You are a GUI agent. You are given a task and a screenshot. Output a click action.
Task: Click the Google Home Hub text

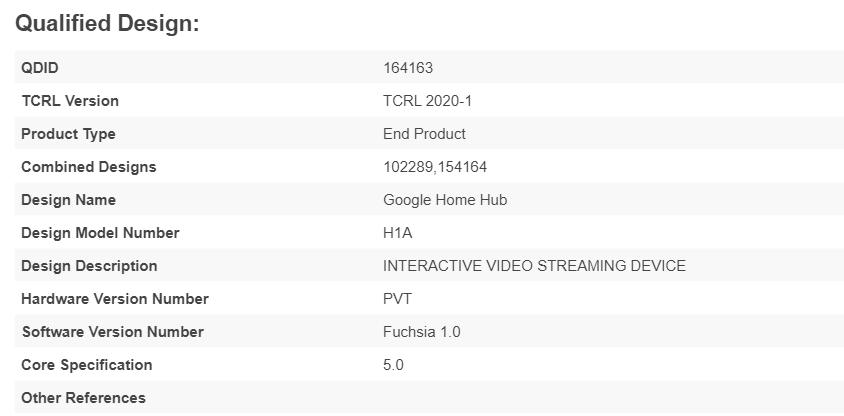point(445,200)
